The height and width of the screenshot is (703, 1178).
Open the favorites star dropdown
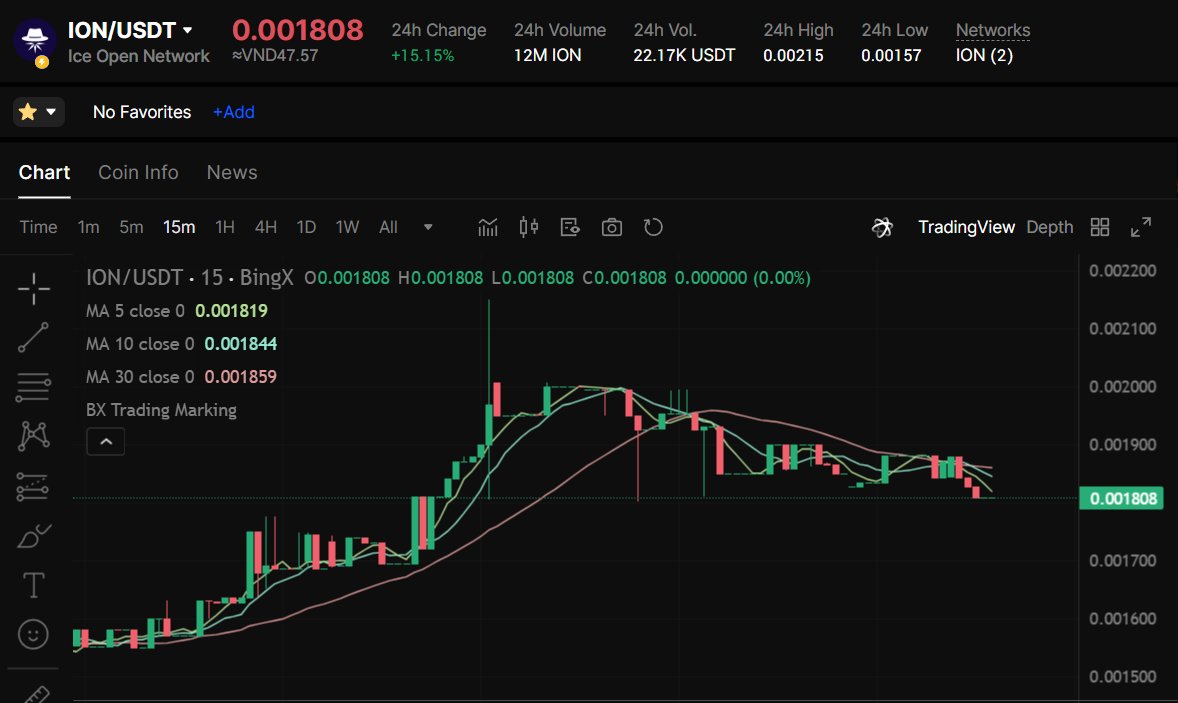point(38,112)
